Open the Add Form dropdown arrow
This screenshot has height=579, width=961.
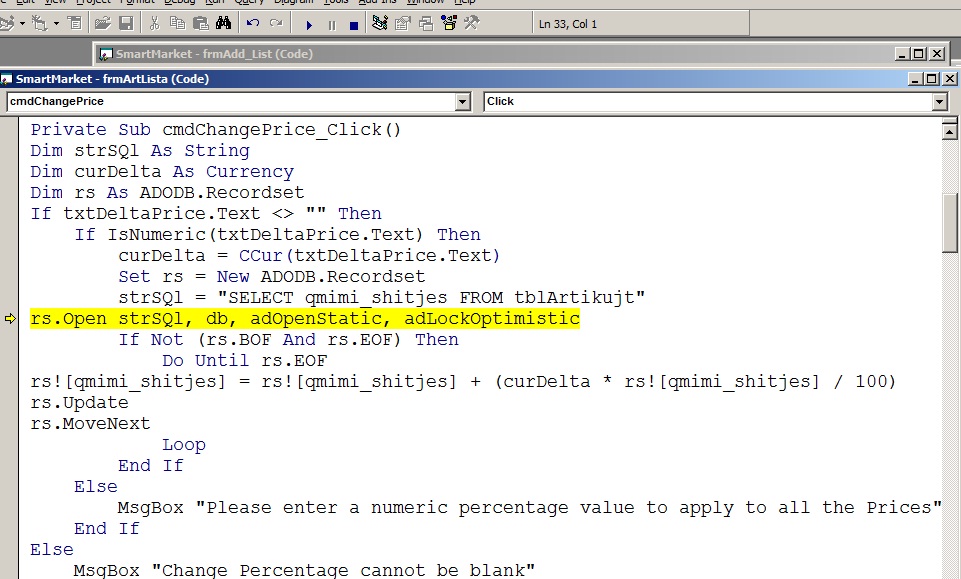tap(56, 24)
